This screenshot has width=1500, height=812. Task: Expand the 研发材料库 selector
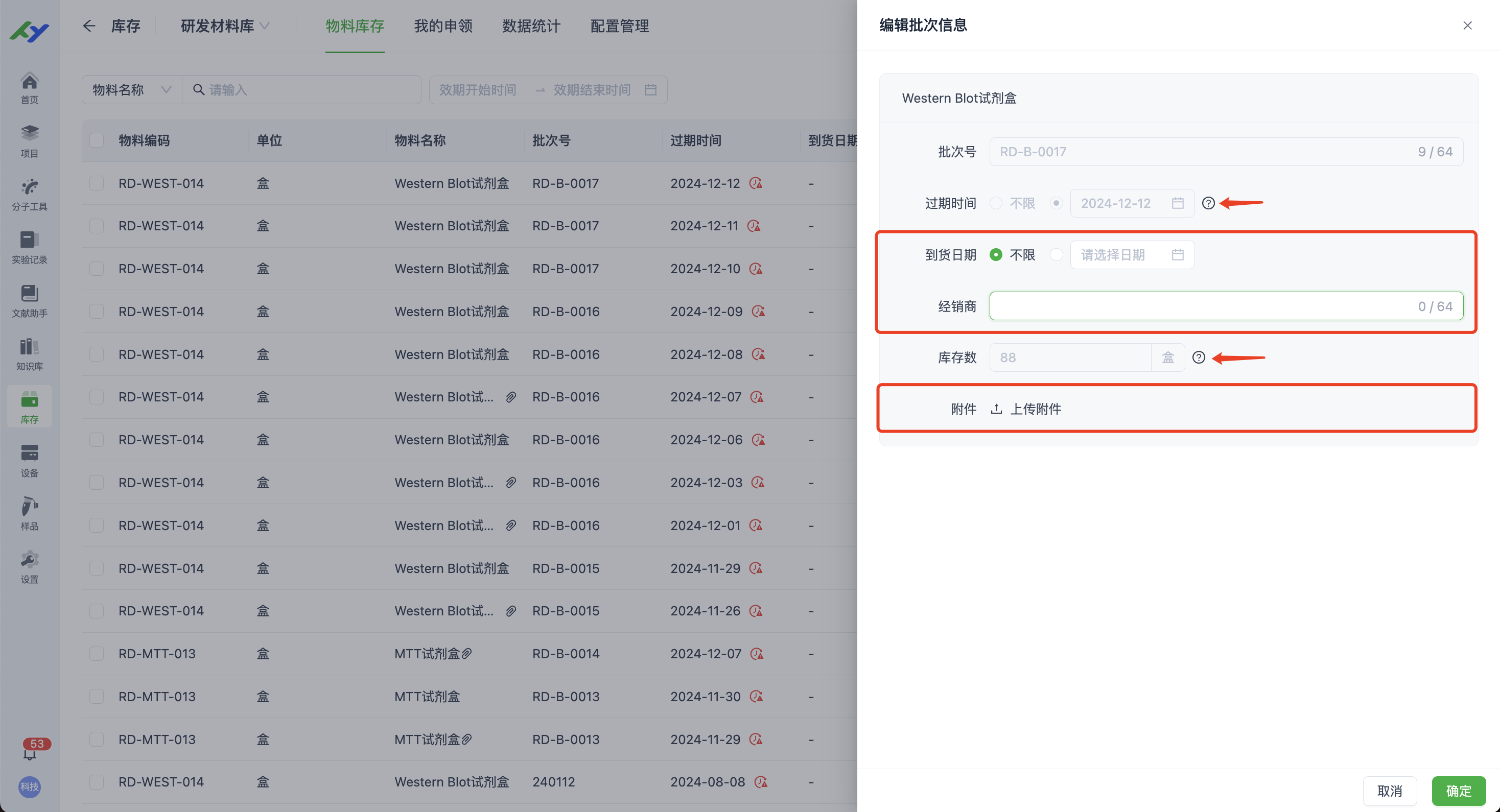(224, 26)
